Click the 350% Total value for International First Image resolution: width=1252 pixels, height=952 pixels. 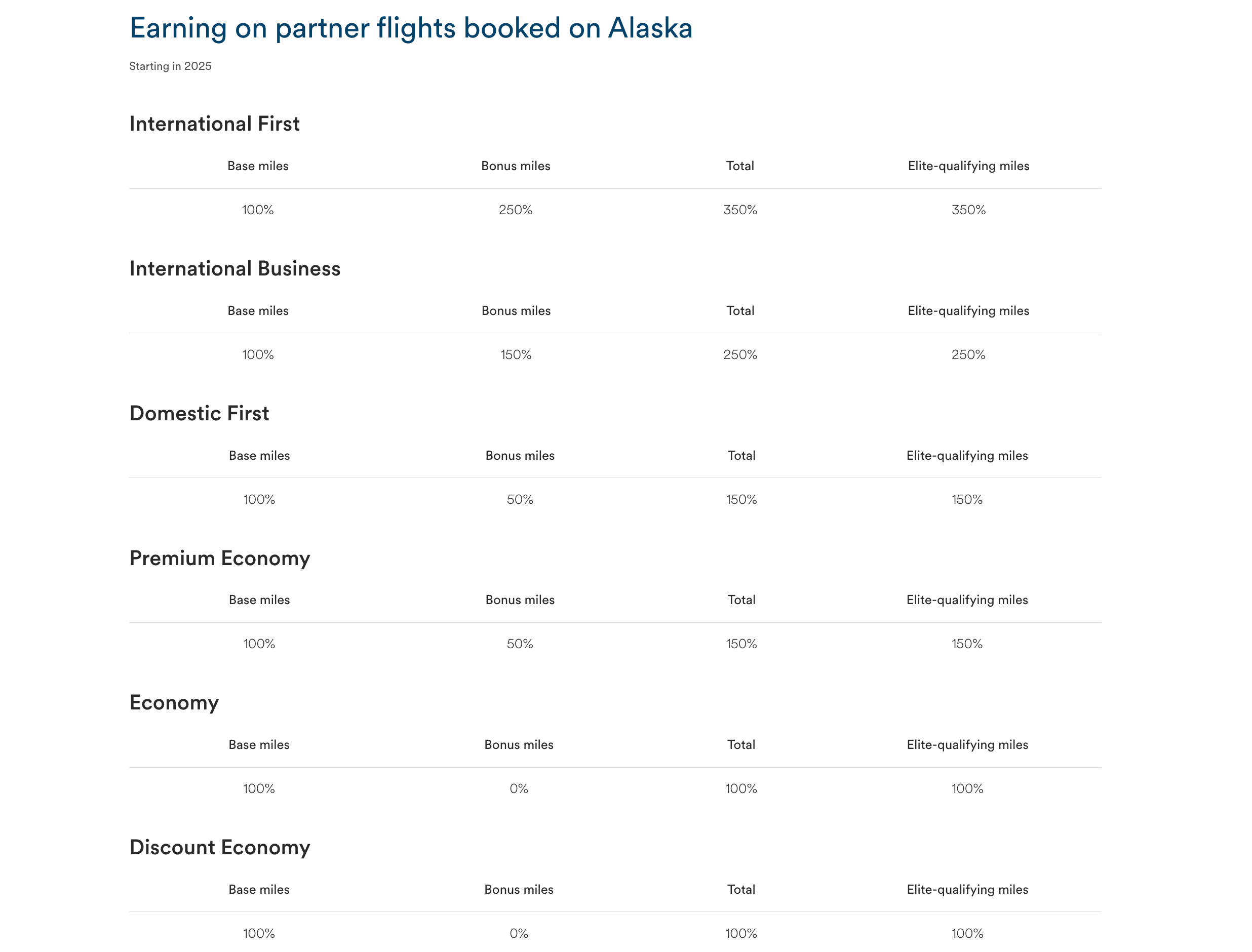coord(739,210)
